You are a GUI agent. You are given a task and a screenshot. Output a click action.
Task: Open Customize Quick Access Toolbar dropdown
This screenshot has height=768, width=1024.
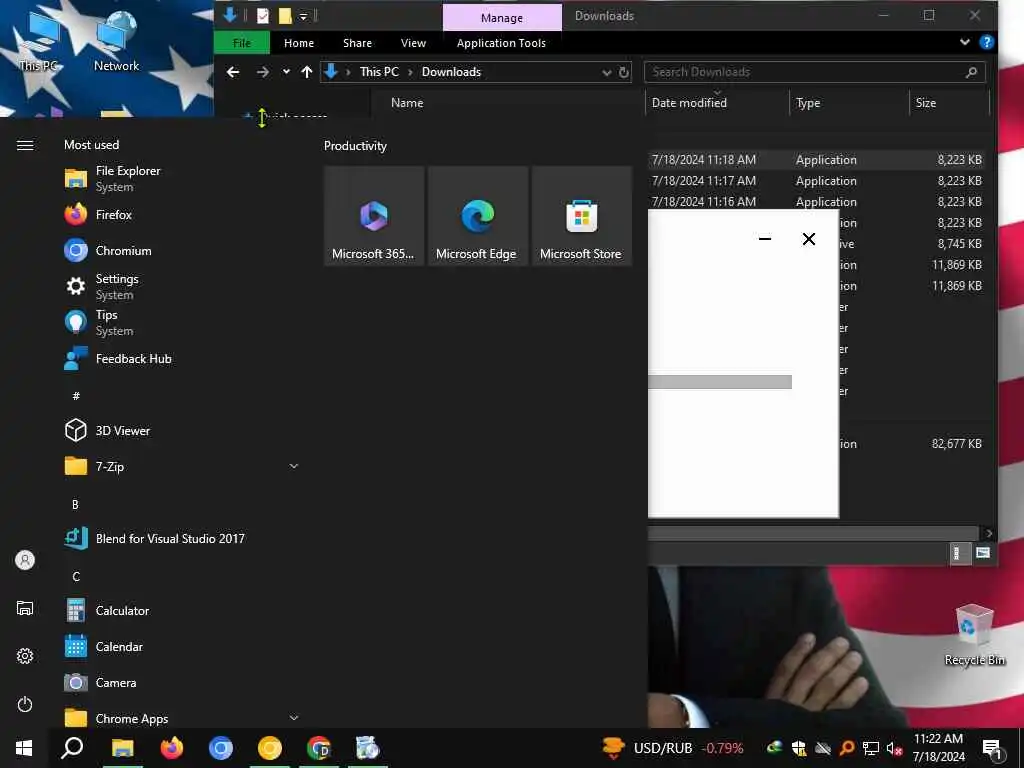point(304,16)
